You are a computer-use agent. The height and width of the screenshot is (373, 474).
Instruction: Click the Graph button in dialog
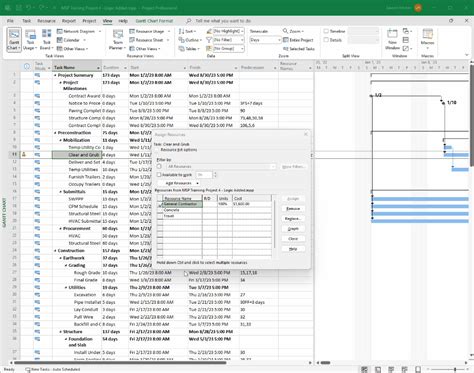[x=293, y=229]
